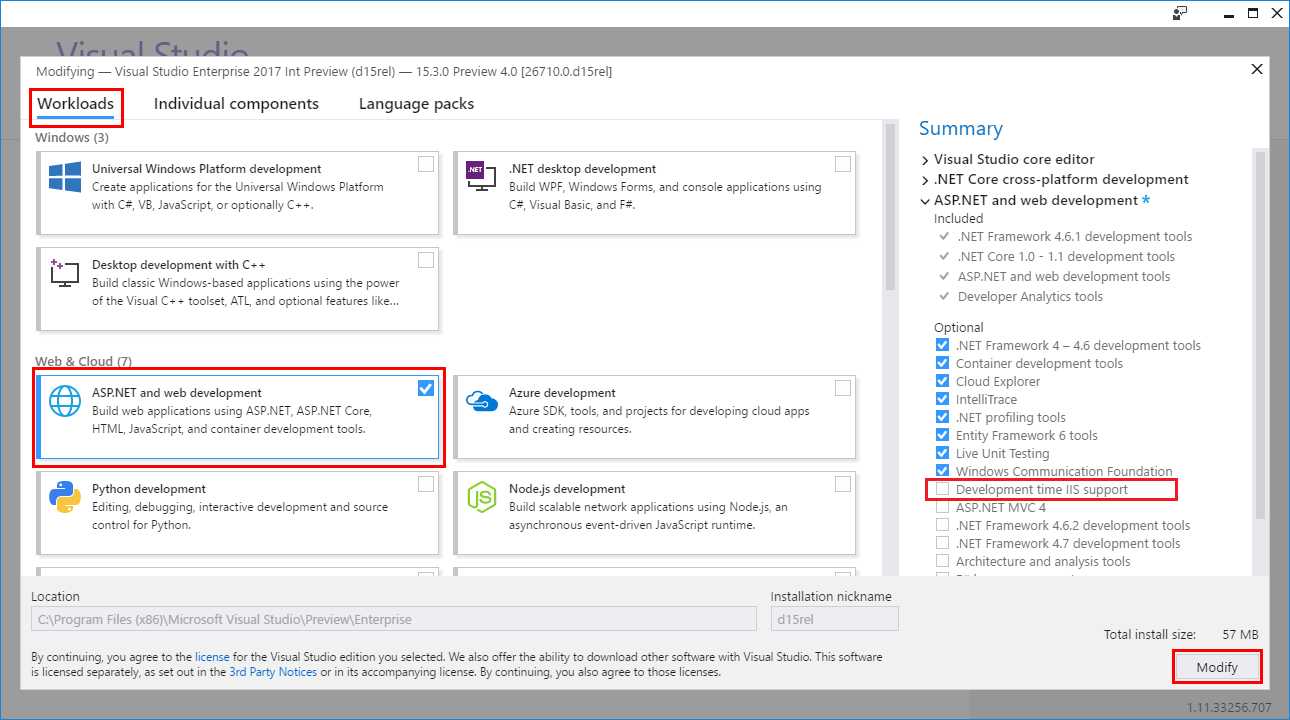1290x720 pixels.
Task: Click the Installation nickname field
Action: coord(834,619)
